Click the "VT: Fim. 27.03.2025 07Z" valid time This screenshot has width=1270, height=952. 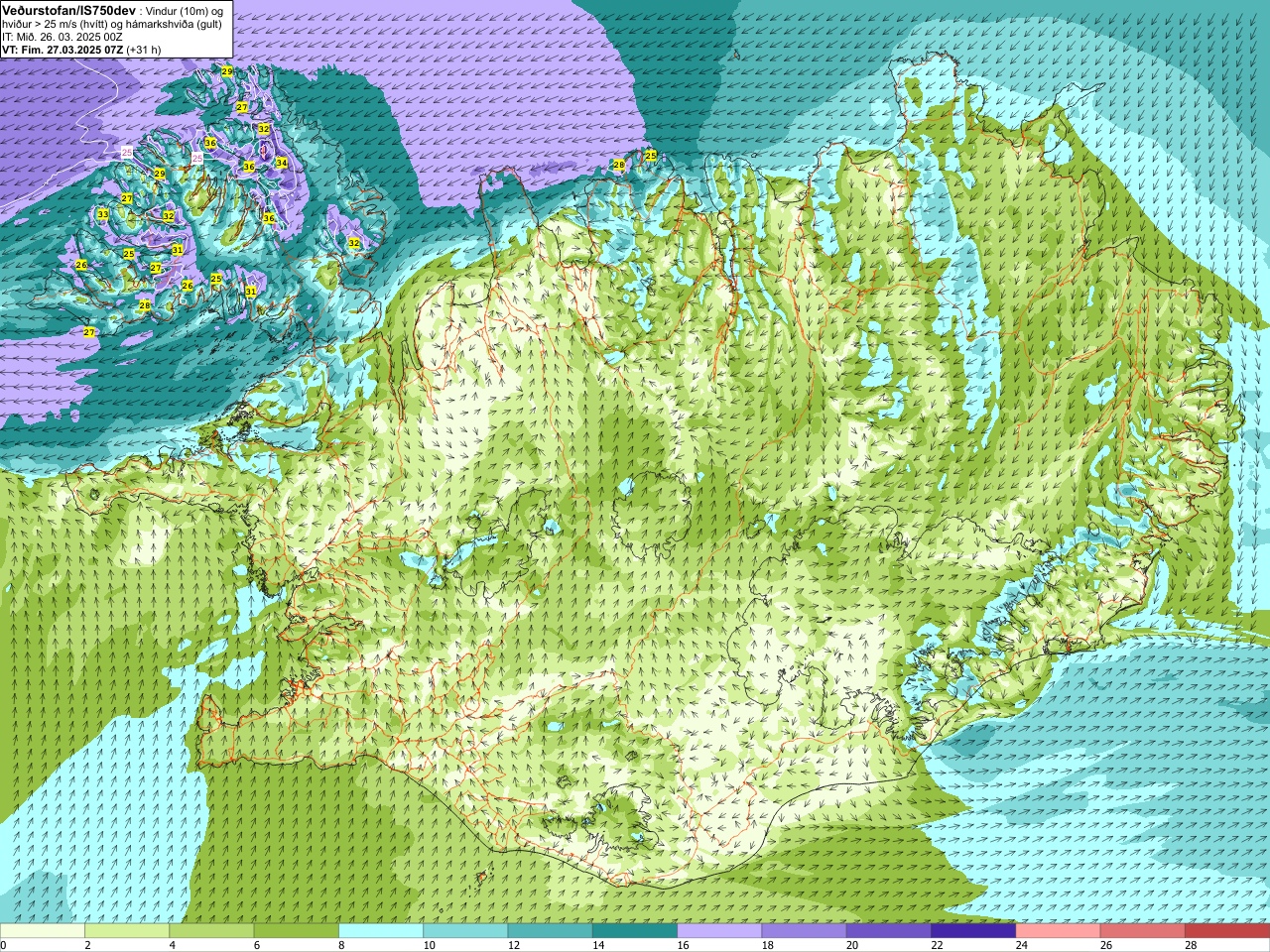pos(62,49)
